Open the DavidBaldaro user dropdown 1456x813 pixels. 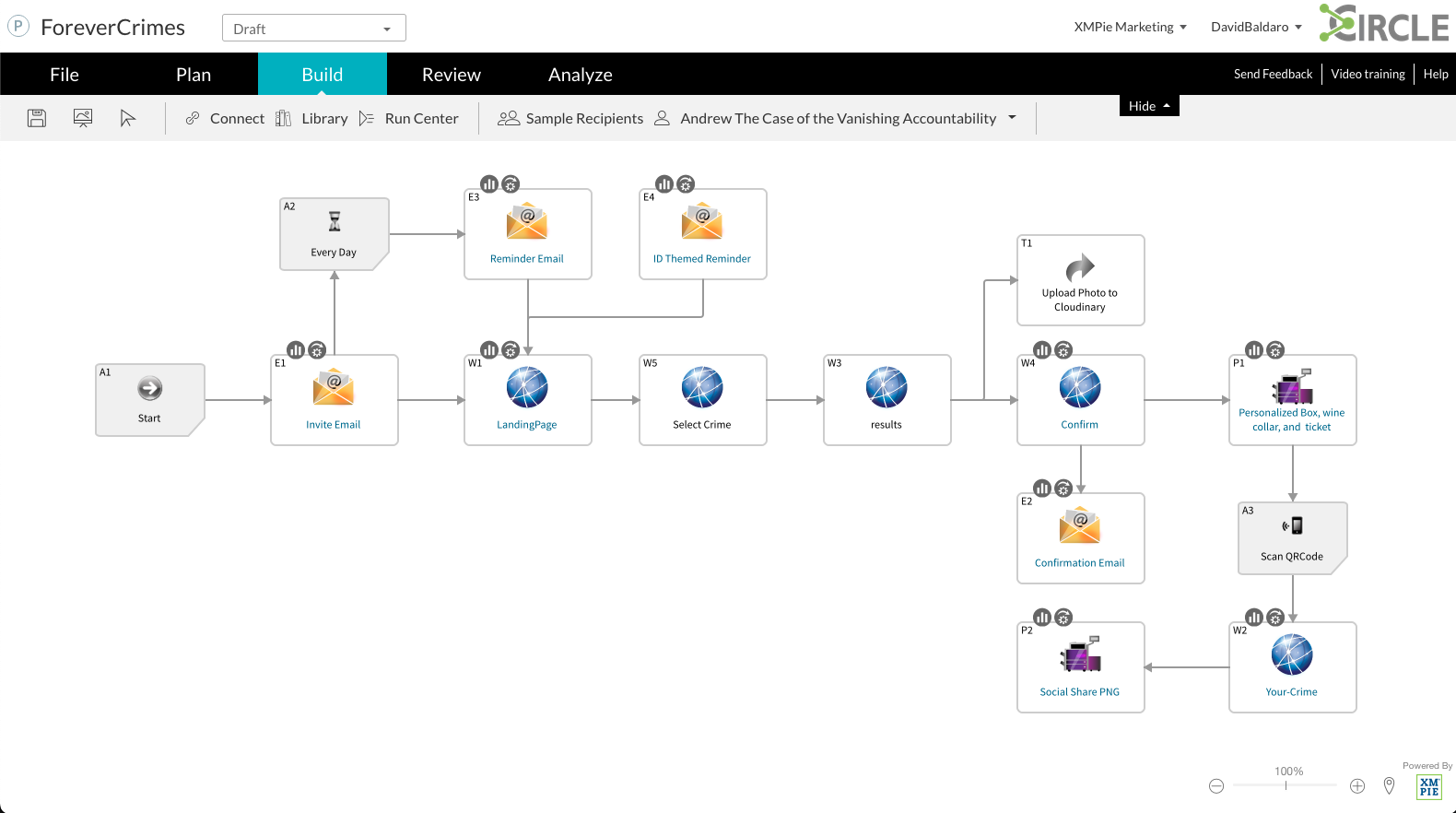1256,27
